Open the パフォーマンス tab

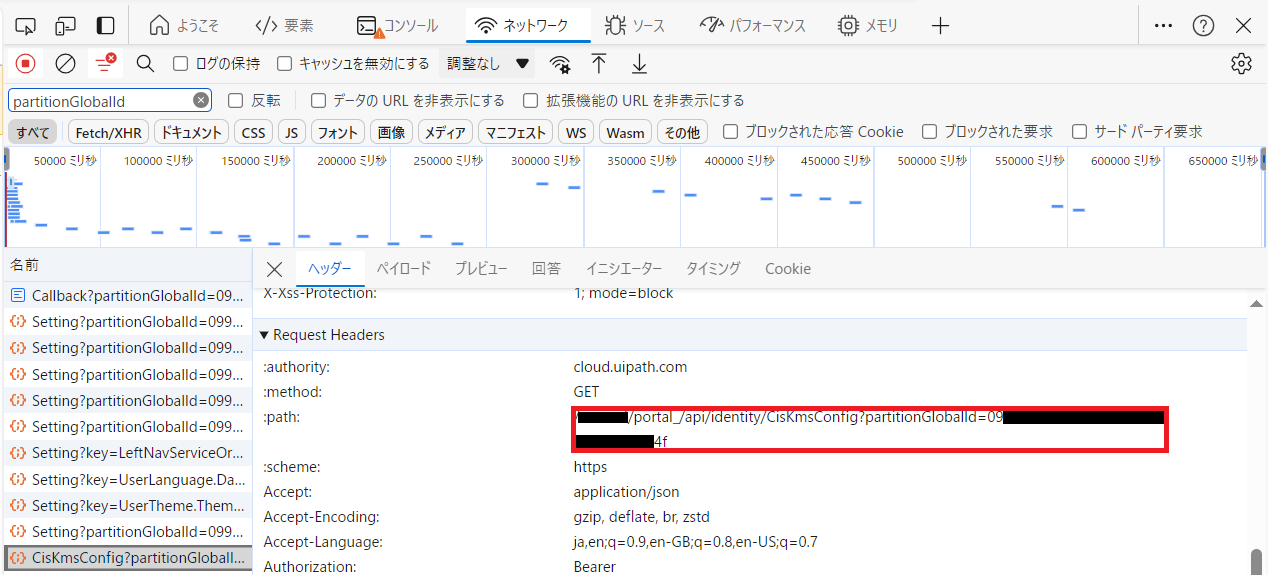752,26
